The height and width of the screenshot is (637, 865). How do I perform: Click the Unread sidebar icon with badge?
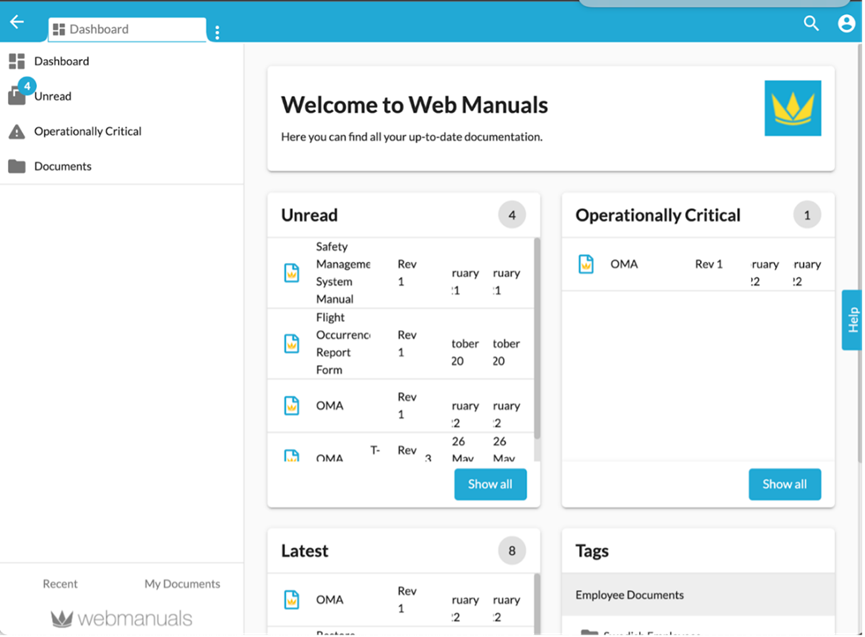(x=20, y=92)
